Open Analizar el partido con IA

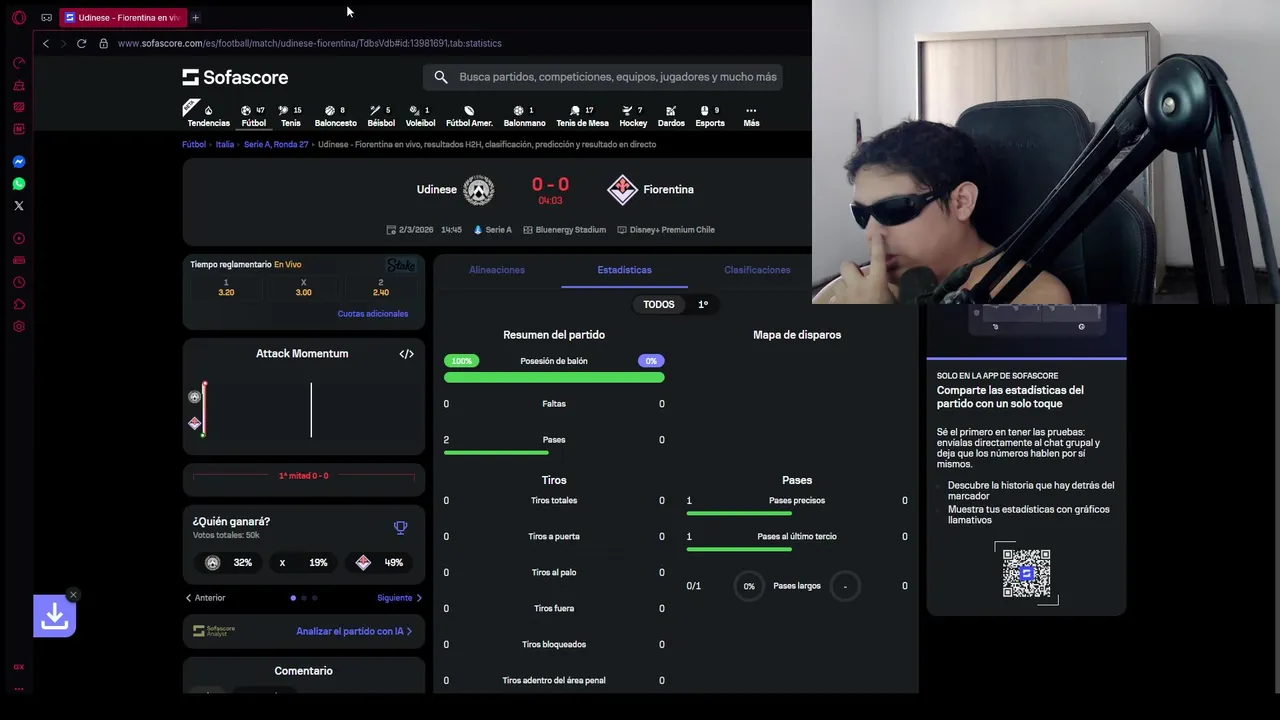(x=354, y=631)
